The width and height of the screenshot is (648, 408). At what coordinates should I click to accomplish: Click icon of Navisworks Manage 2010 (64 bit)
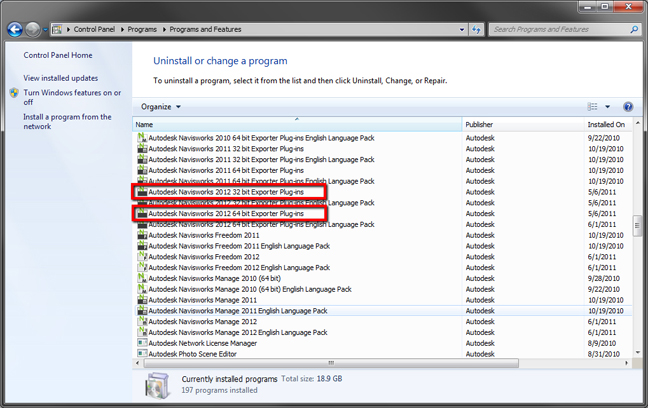(x=142, y=278)
